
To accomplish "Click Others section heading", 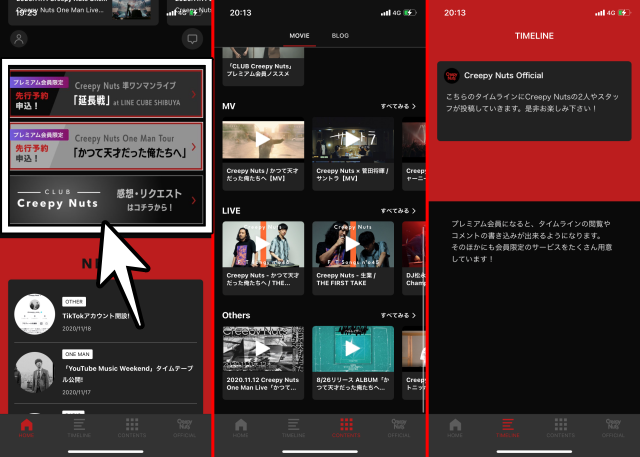I will pos(236,315).
